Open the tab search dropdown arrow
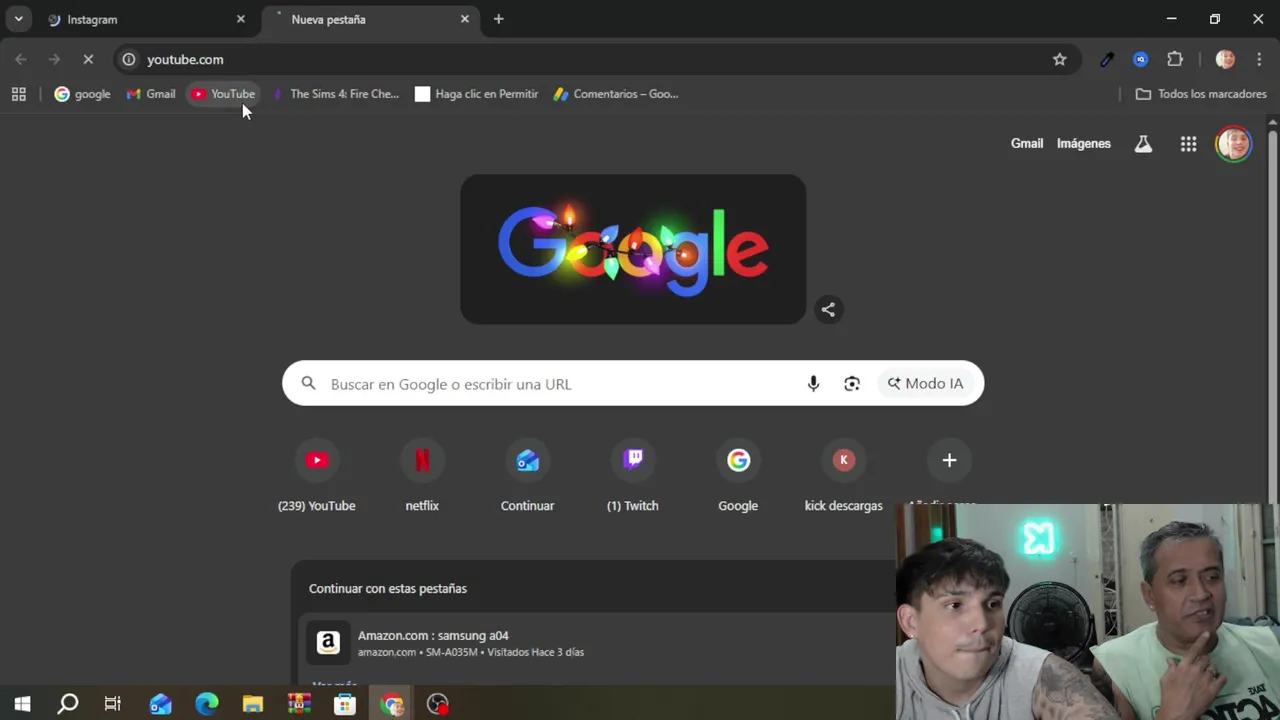The image size is (1280, 720). [x=18, y=19]
